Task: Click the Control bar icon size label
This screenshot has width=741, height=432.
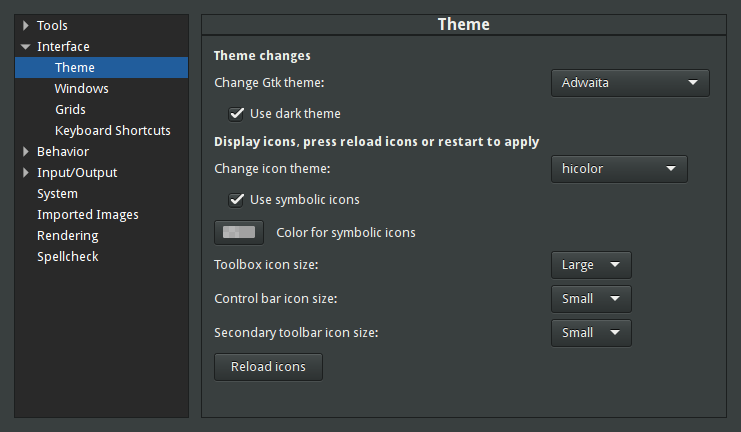Action: (276, 299)
